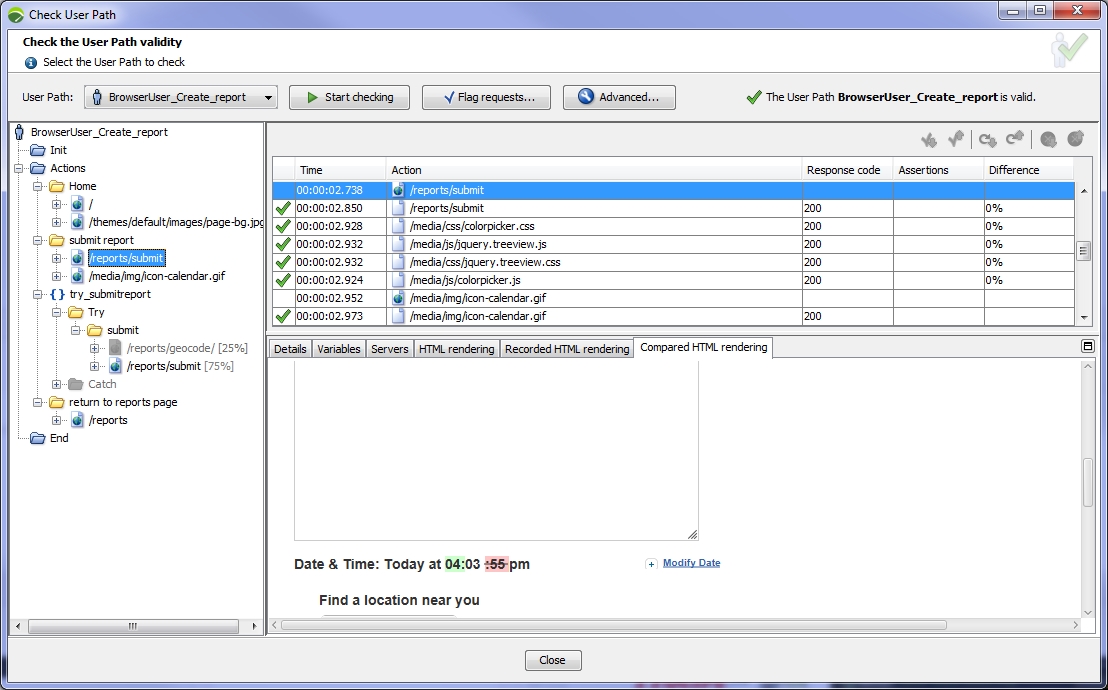Click the Flag requests... button

tap(486, 98)
